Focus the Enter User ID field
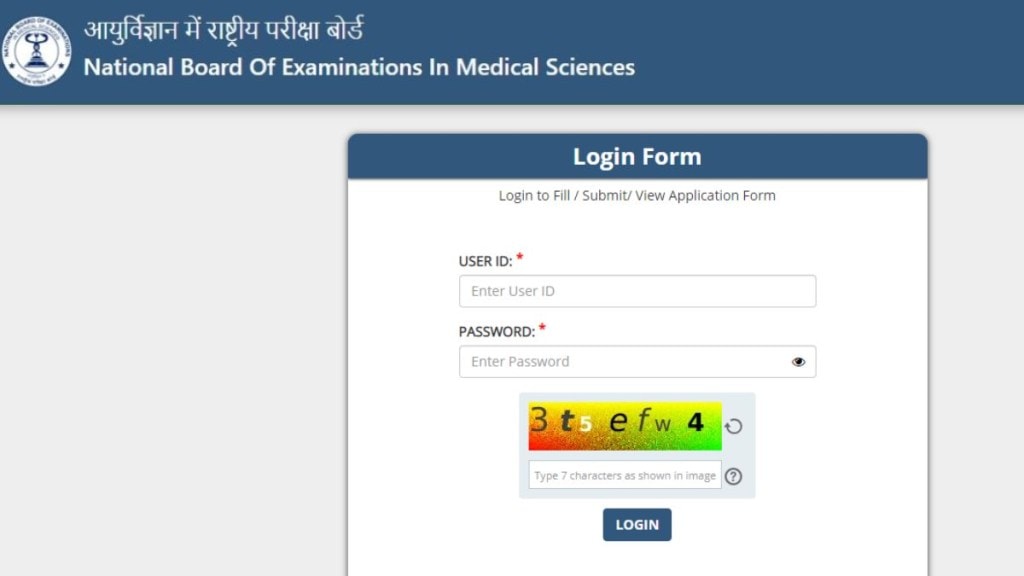The height and width of the screenshot is (576, 1024). pos(637,291)
